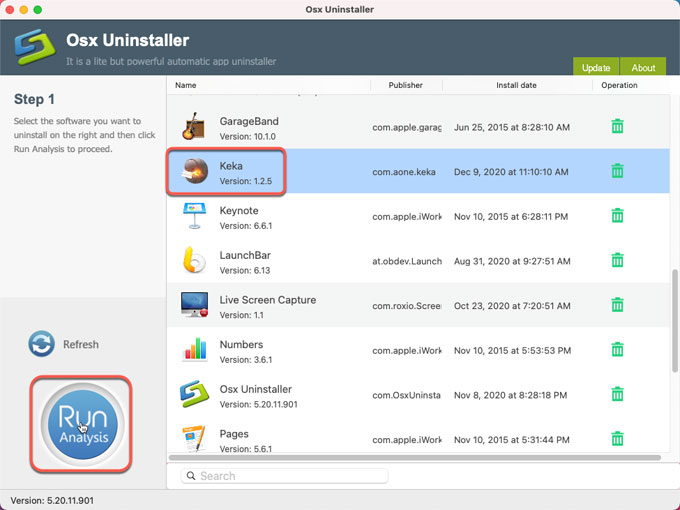The height and width of the screenshot is (510, 680).
Task: Click publisher com.aone.keka
Action: [x=404, y=172]
